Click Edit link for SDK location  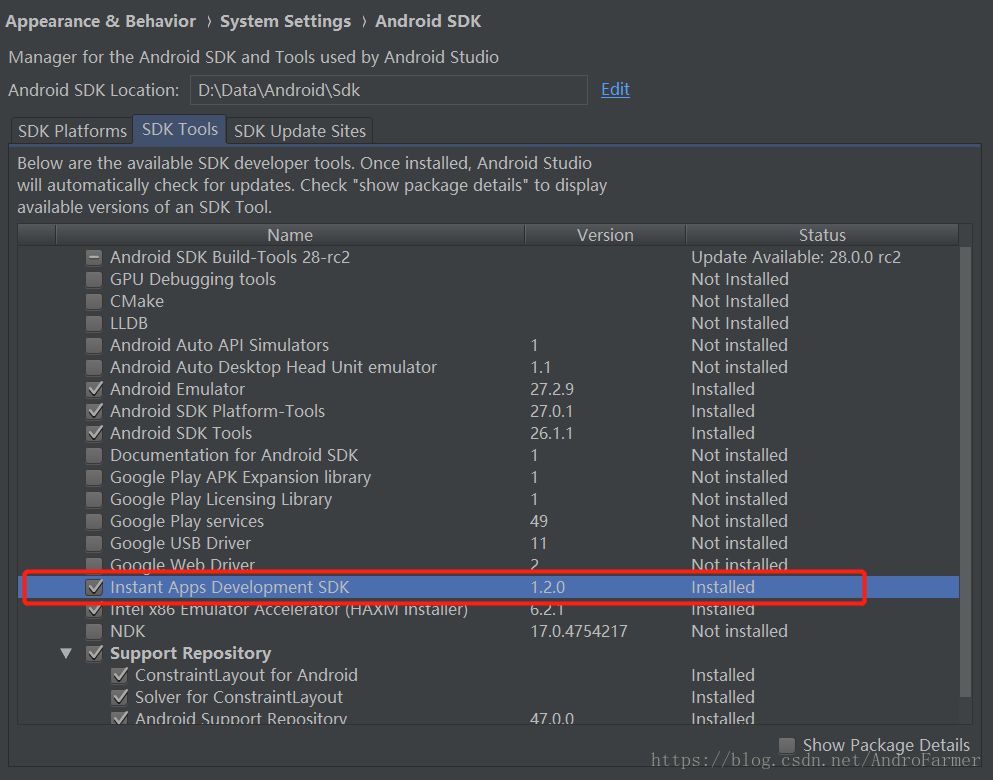(x=615, y=89)
